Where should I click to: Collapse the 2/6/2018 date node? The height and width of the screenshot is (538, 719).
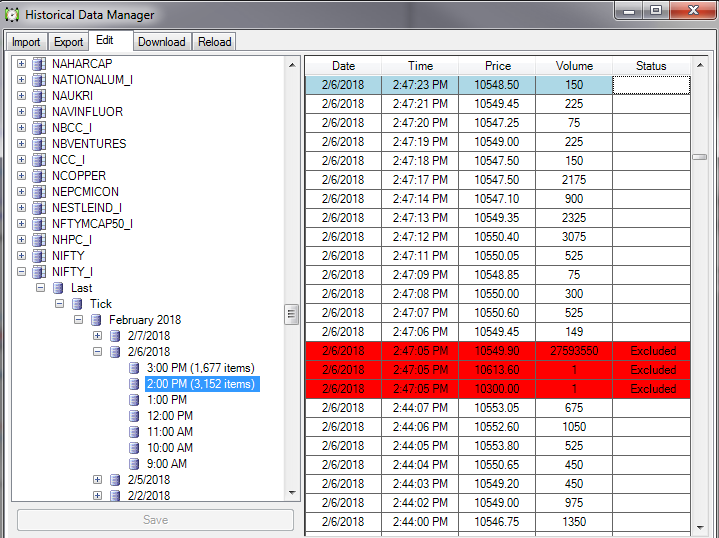pyautogui.click(x=98, y=352)
